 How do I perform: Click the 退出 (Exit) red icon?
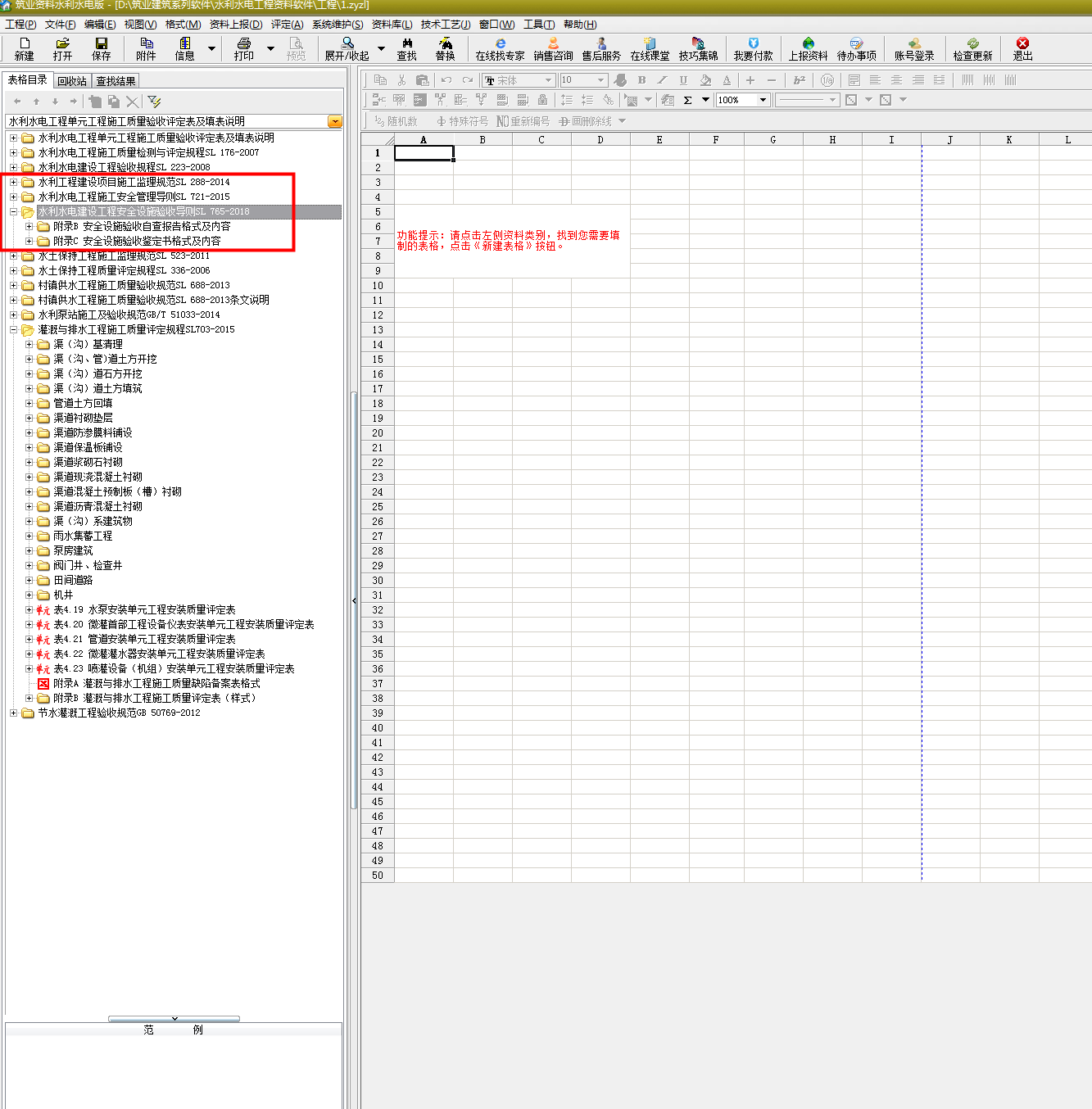(1022, 49)
